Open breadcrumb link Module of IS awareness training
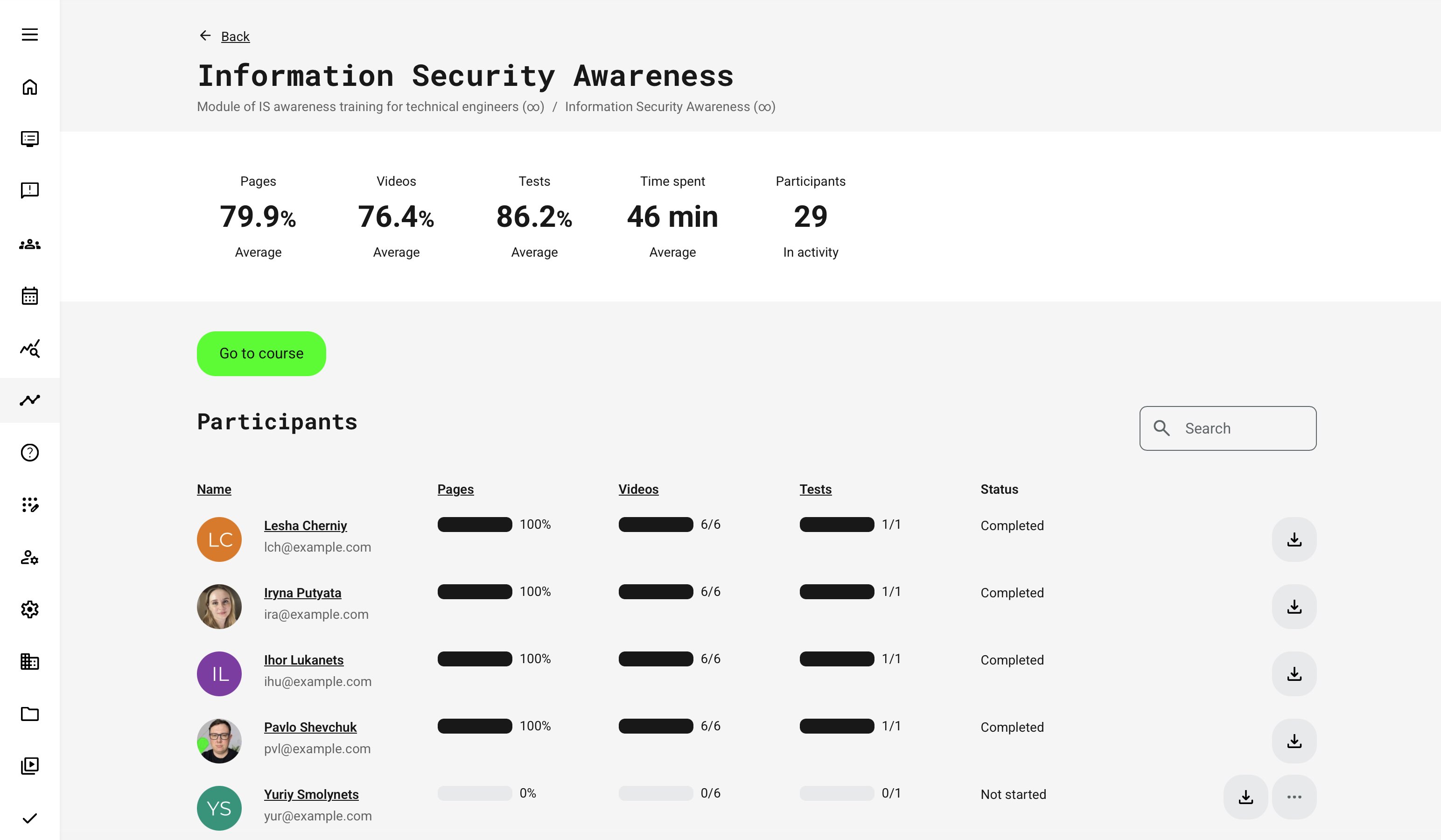 (x=371, y=106)
